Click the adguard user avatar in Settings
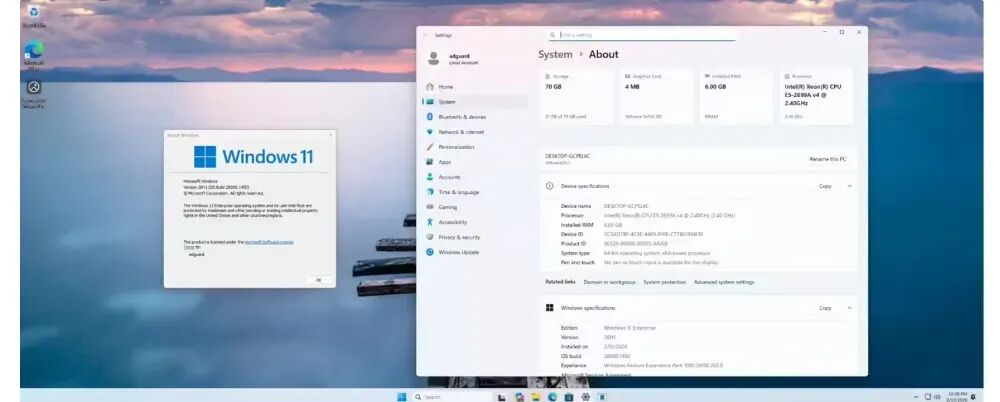Viewport: 1000px width, 402px height. pos(434,59)
